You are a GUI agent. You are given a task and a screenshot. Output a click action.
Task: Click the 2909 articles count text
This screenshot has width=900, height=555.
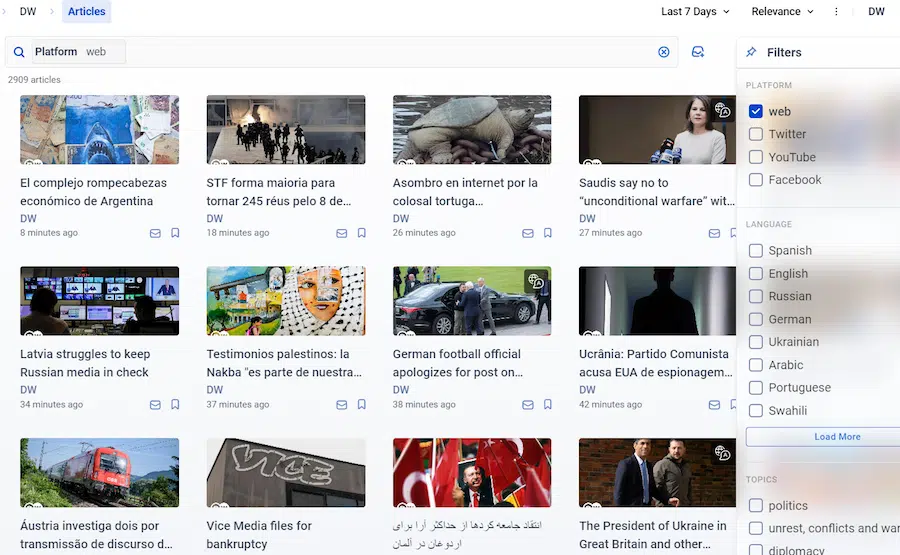click(x=34, y=80)
